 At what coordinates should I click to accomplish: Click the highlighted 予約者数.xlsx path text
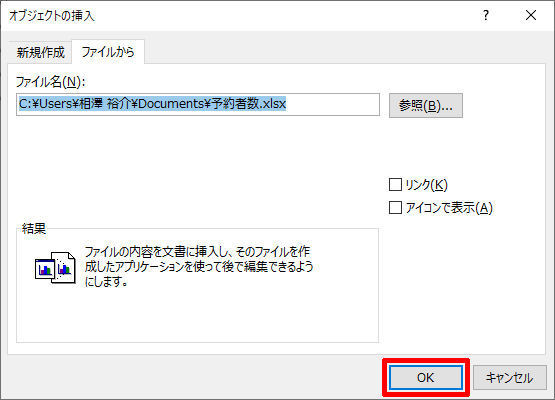pyautogui.click(x=248, y=104)
